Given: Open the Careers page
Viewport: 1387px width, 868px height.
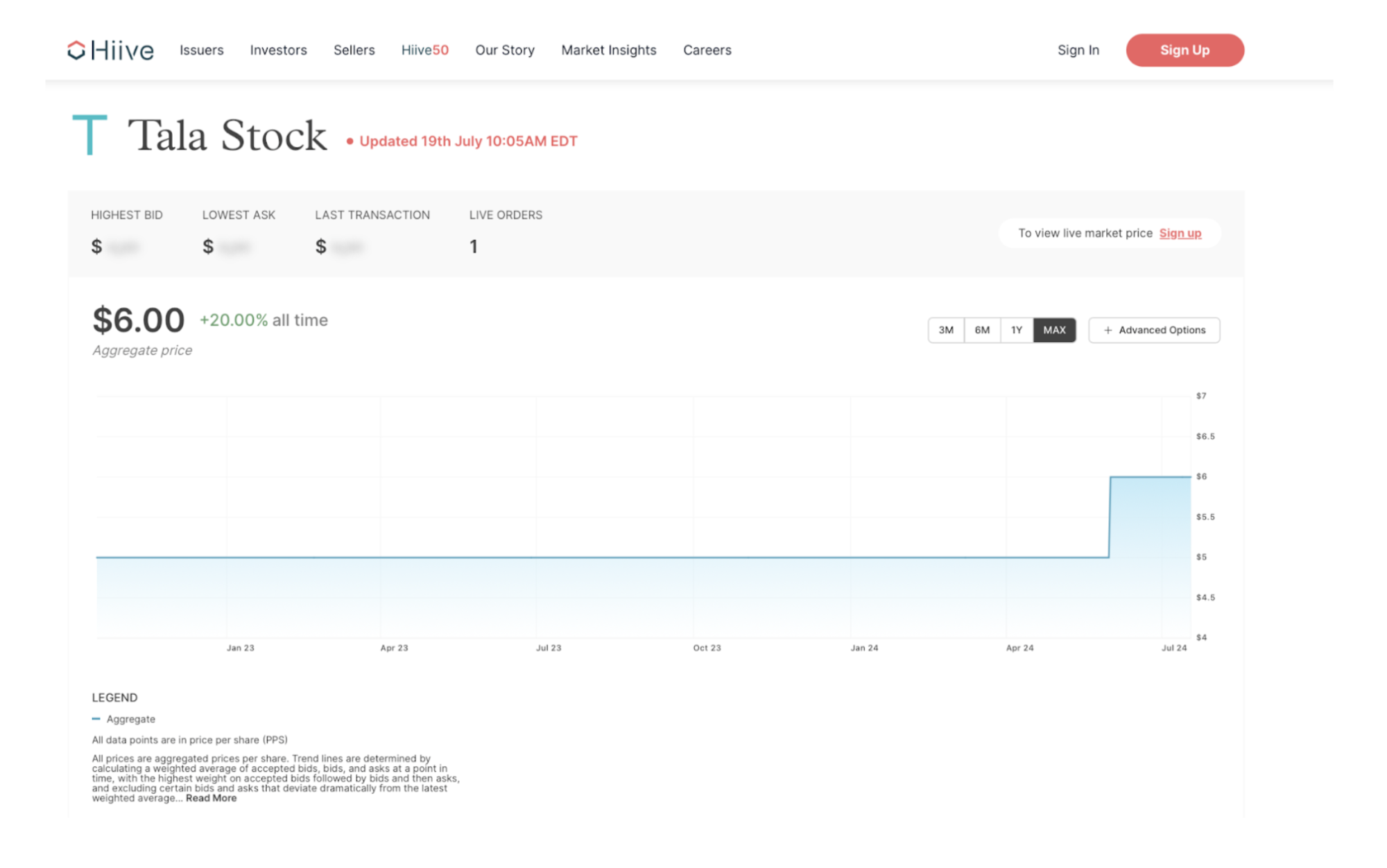Looking at the screenshot, I should point(707,50).
